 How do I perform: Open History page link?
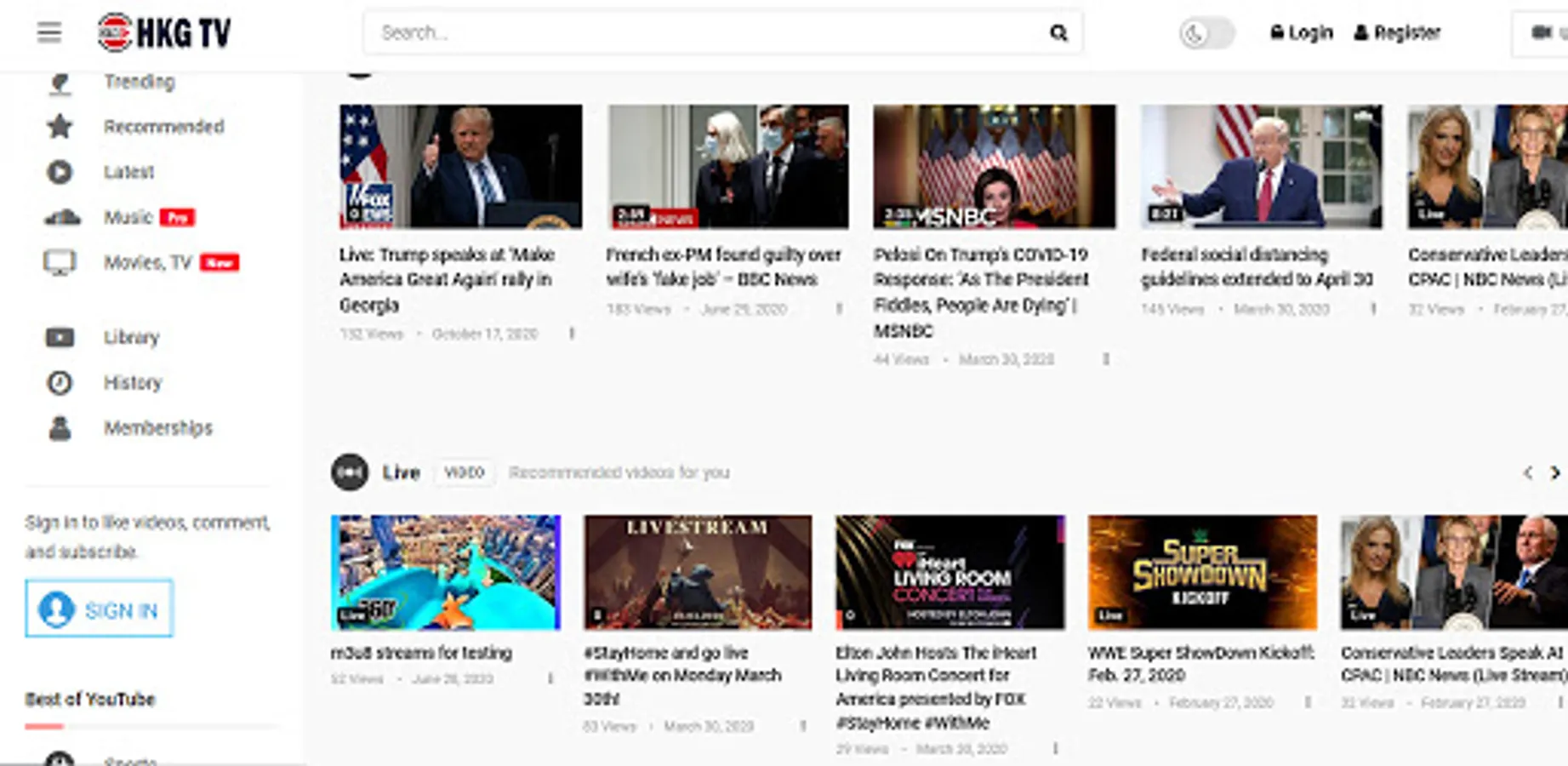click(133, 382)
